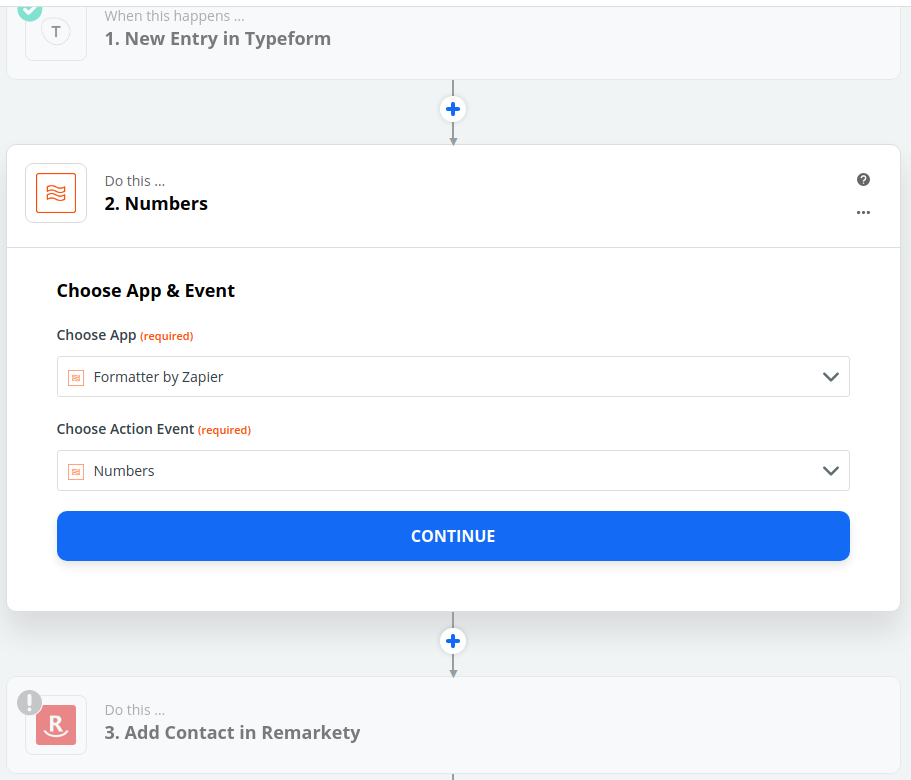Click the blue CONTINUE button

click(453, 536)
